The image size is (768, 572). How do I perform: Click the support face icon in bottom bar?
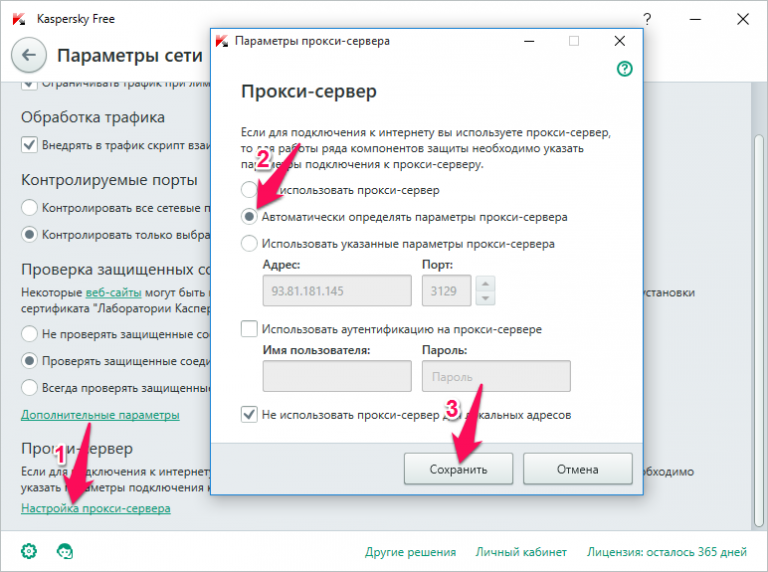pos(65,551)
